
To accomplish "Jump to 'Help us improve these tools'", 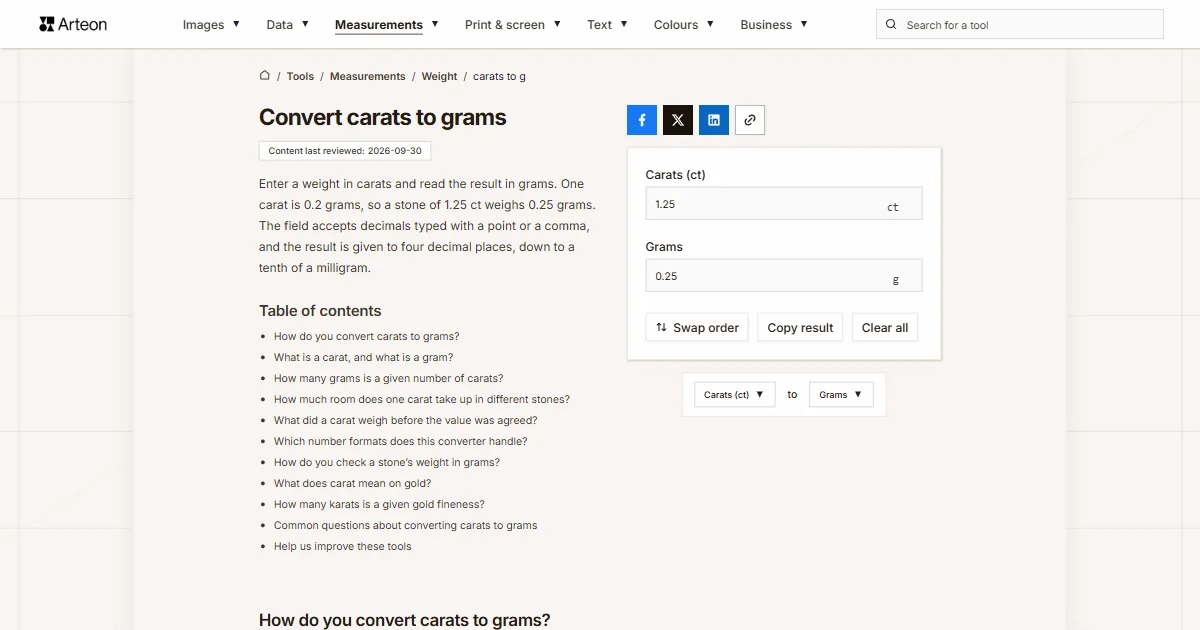I will click(343, 547).
